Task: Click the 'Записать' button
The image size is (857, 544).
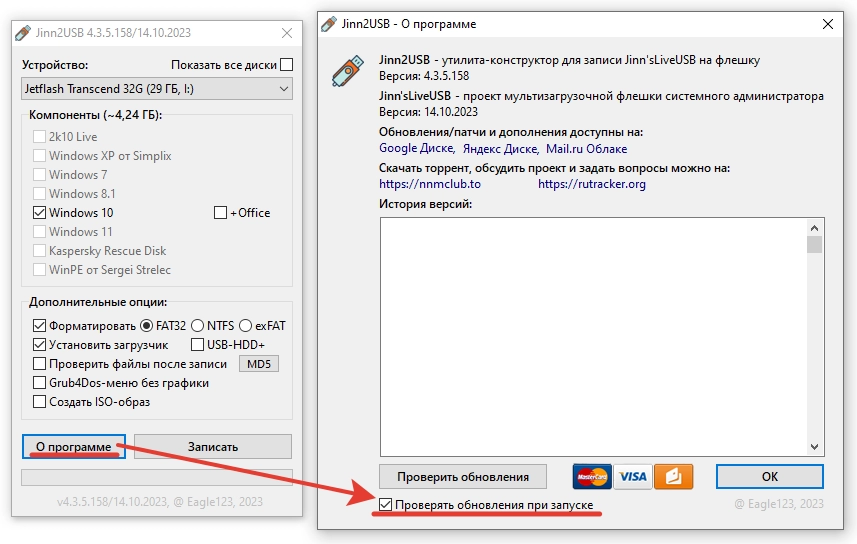Action: 213,447
